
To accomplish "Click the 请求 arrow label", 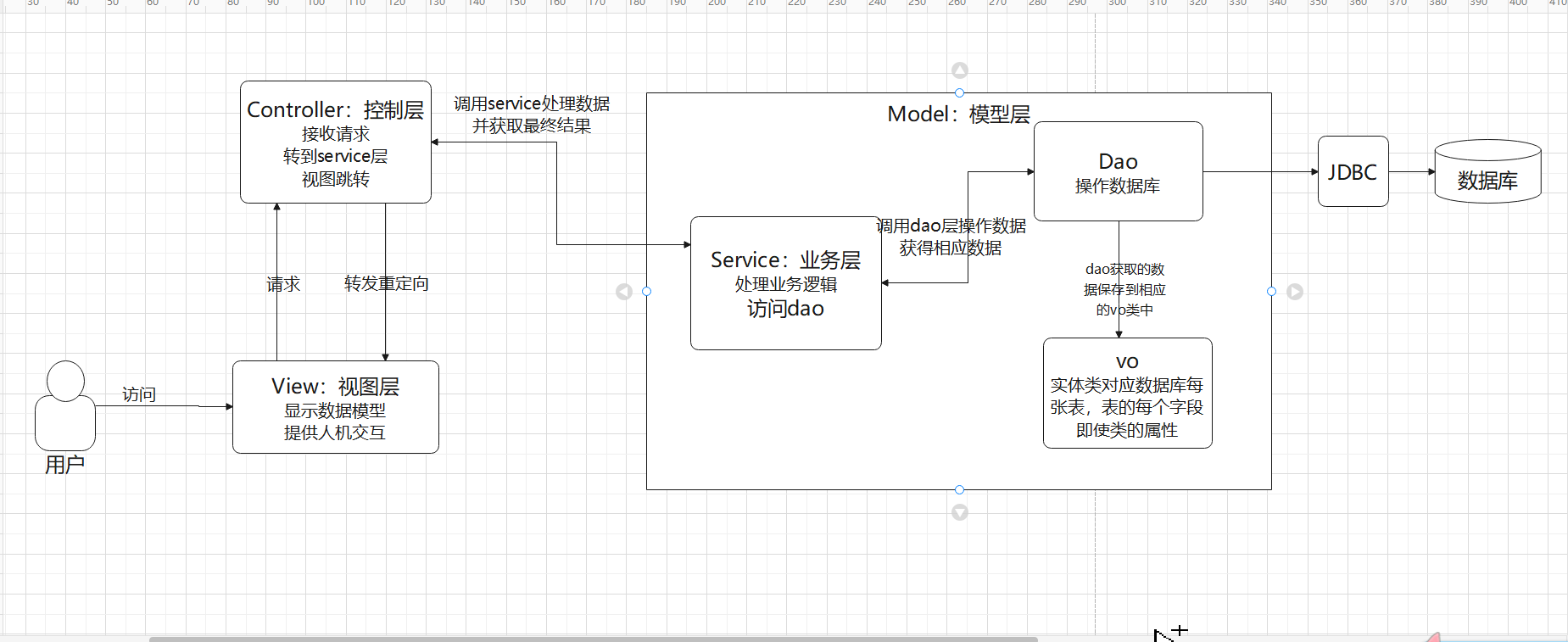I will 283,284.
